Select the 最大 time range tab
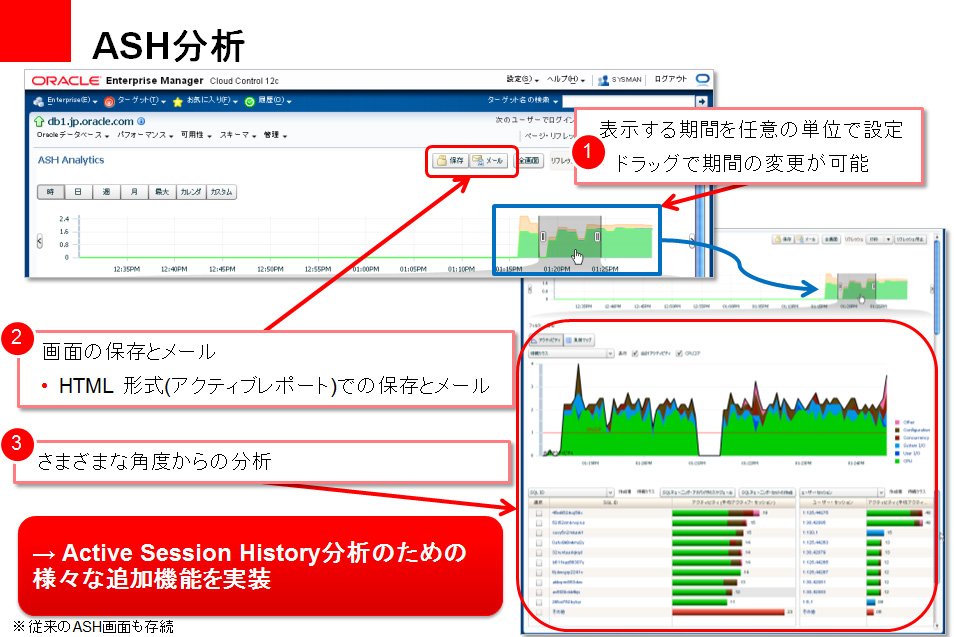This screenshot has width=954, height=637. (x=162, y=192)
